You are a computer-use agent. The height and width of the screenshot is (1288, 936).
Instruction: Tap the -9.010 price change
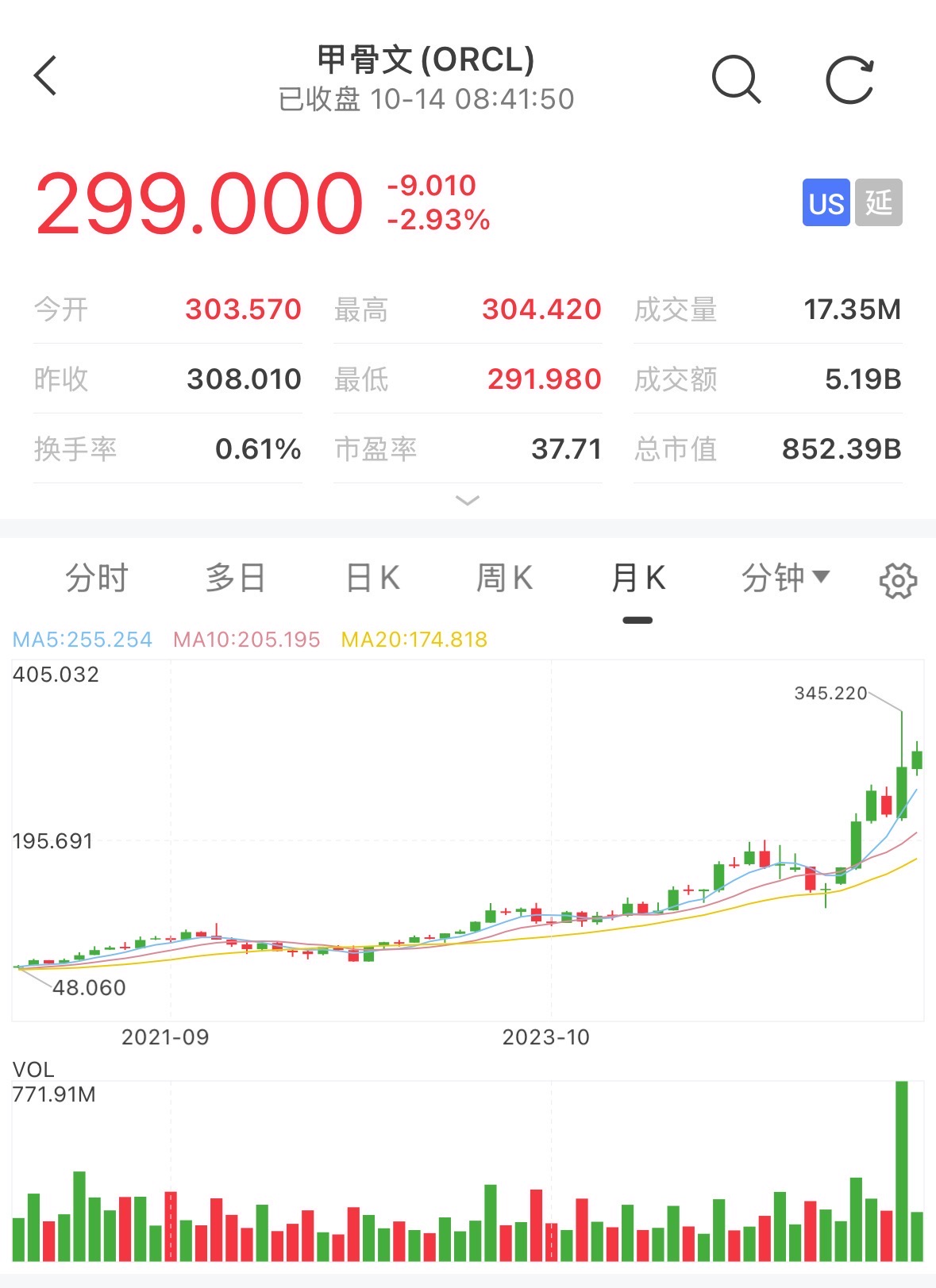(432, 185)
